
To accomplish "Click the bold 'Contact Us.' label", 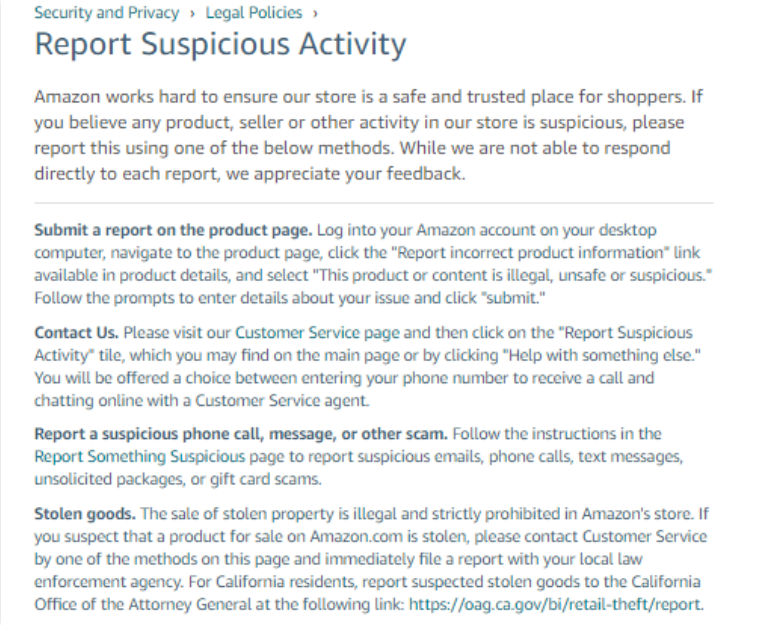I will click(76, 332).
